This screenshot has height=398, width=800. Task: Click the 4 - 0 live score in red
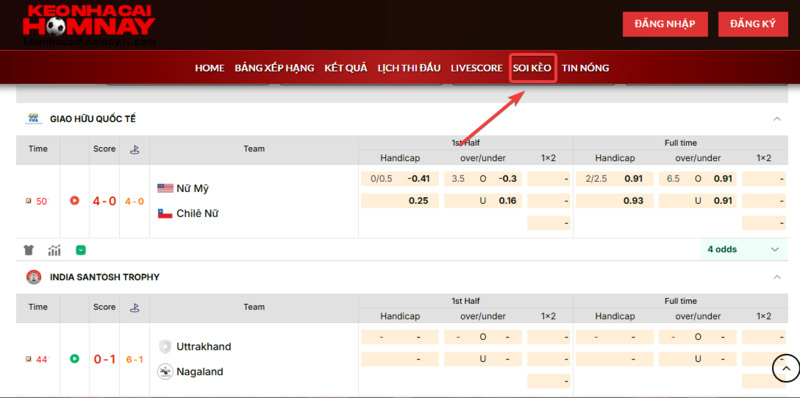click(105, 201)
